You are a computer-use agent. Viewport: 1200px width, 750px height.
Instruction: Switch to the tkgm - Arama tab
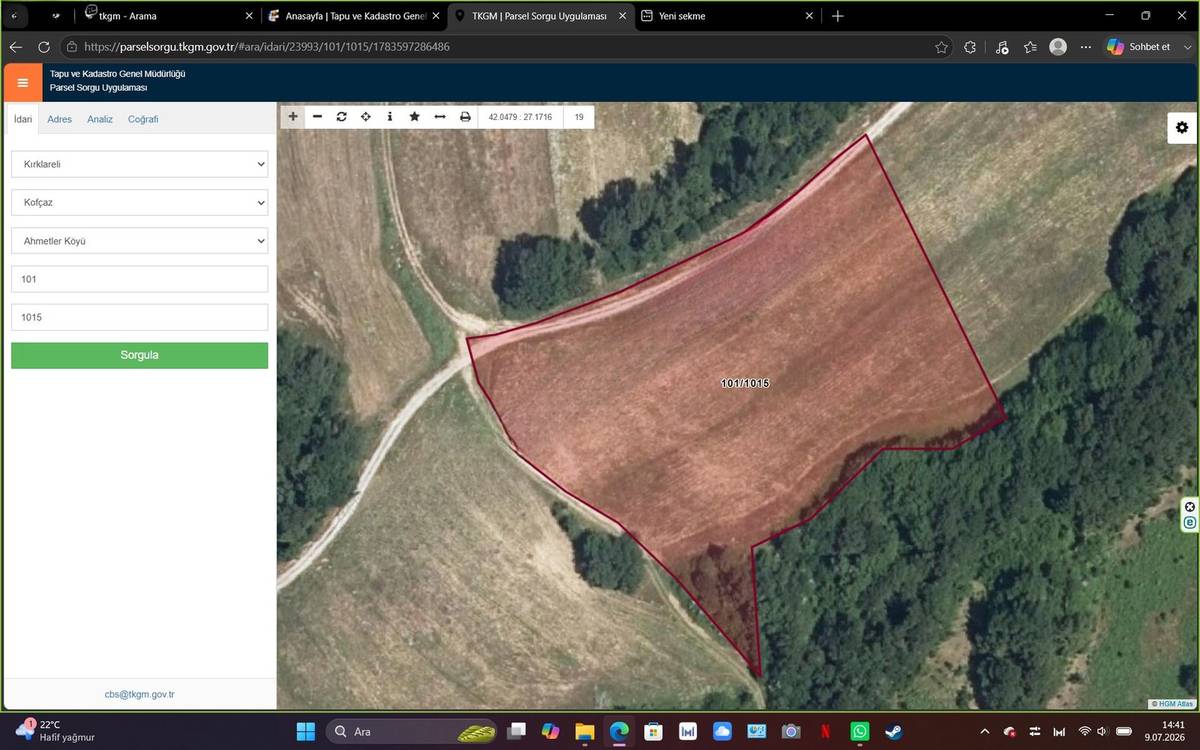click(167, 16)
